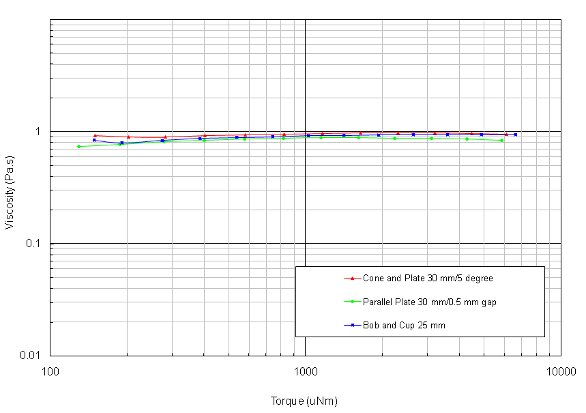The height and width of the screenshot is (413, 586).
Task: Select the last blue data point of the Bob and Cup series
Action: [x=515, y=135]
